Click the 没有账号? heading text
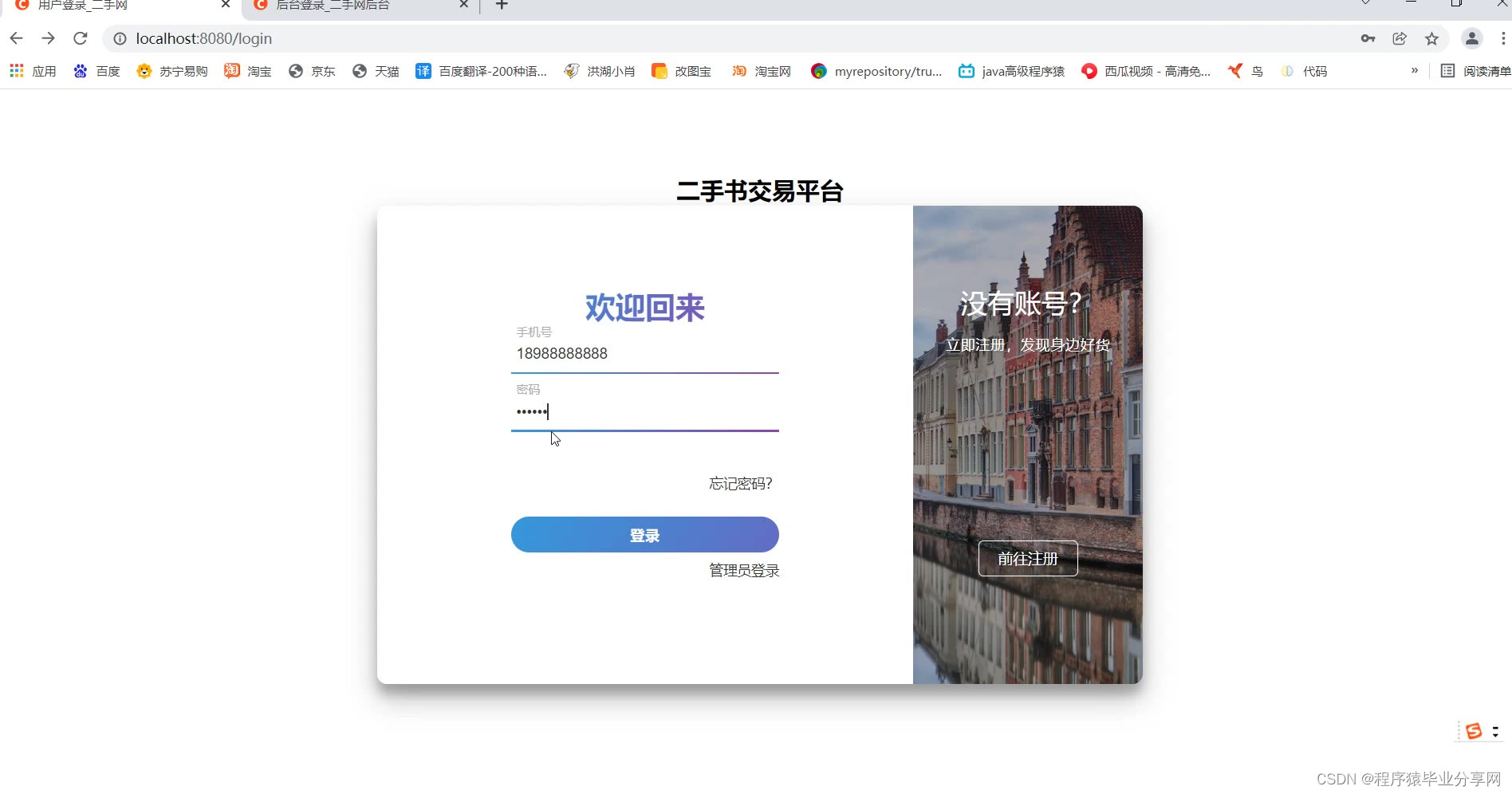Viewport: 1512px width, 794px height. 1020,304
